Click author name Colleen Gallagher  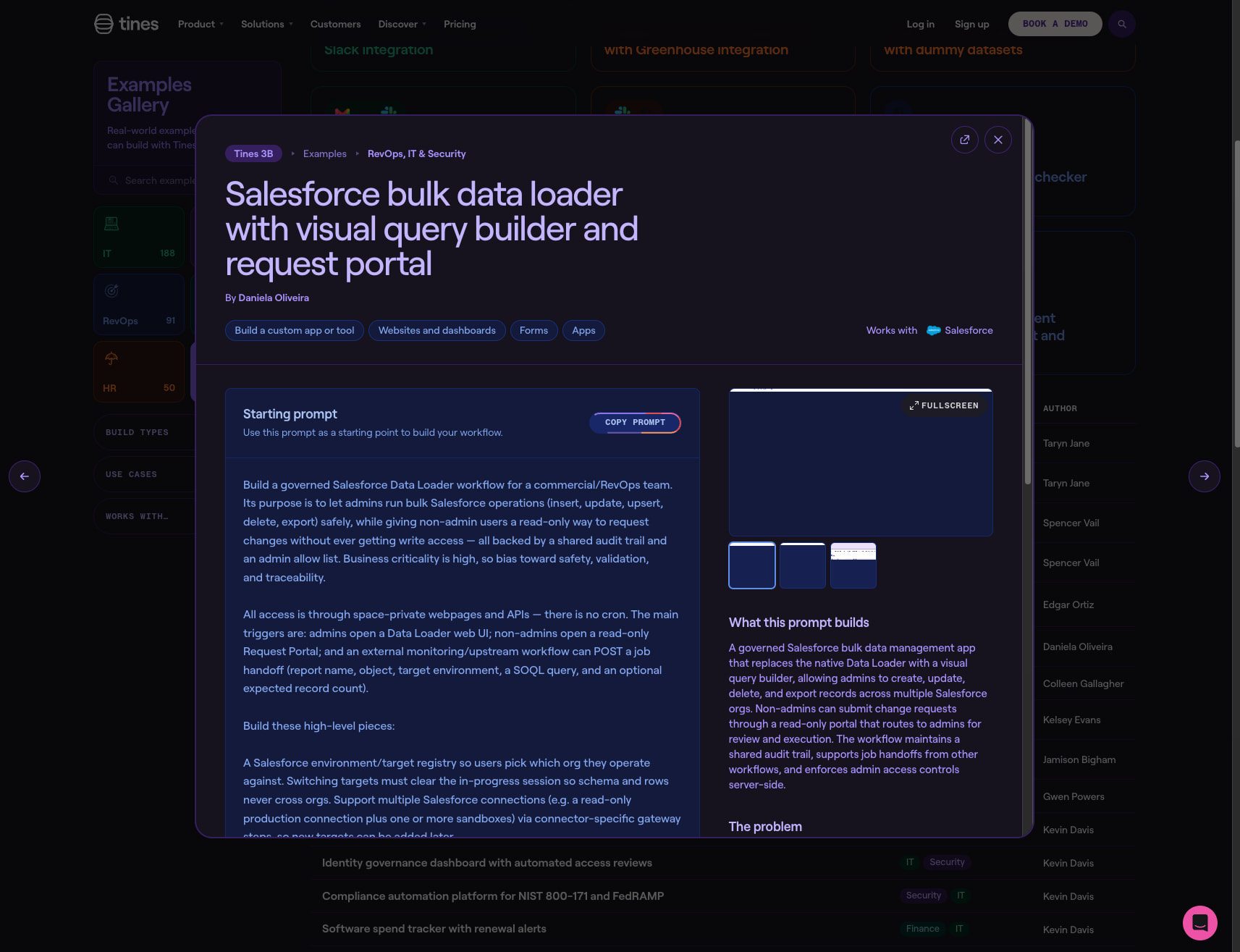[x=1084, y=684]
